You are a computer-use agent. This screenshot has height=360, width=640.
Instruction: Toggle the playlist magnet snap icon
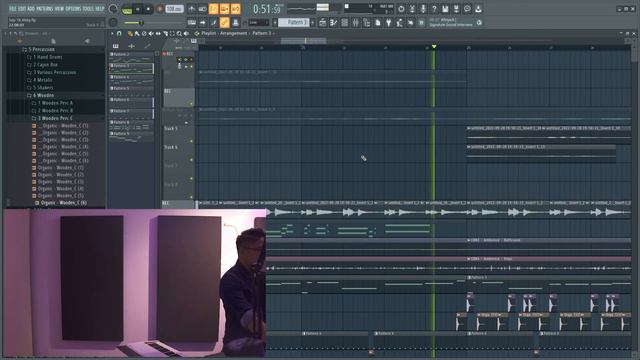pos(119,33)
